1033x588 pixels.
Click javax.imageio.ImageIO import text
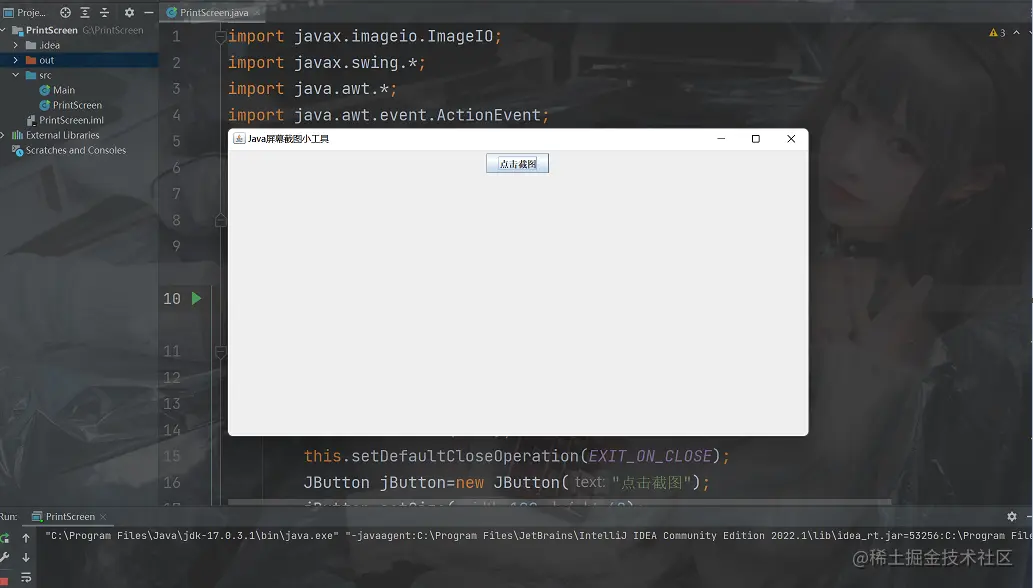[393, 36]
